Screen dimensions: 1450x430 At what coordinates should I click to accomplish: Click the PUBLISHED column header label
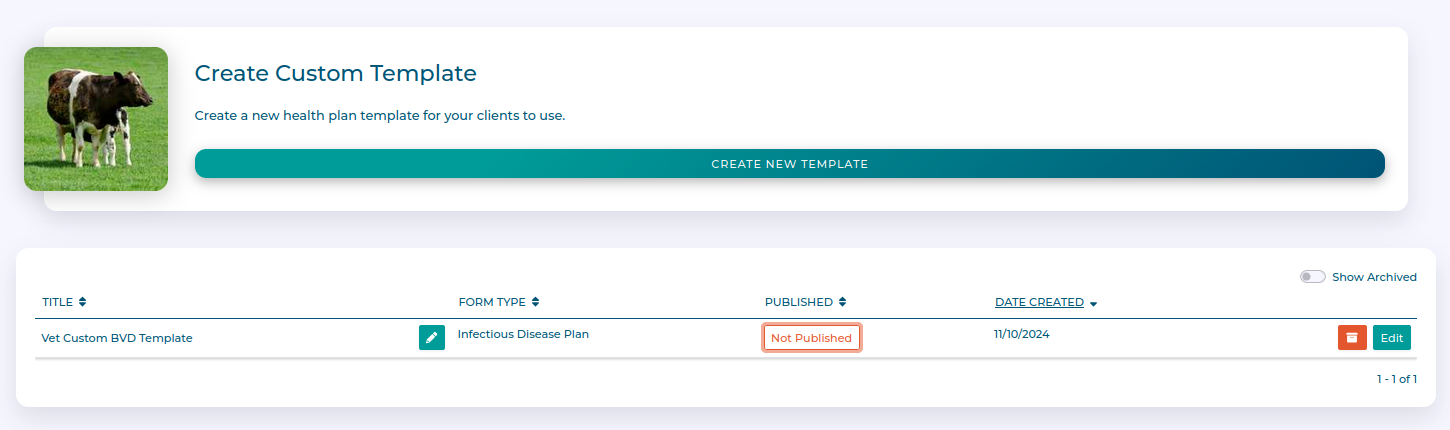pyautogui.click(x=798, y=302)
